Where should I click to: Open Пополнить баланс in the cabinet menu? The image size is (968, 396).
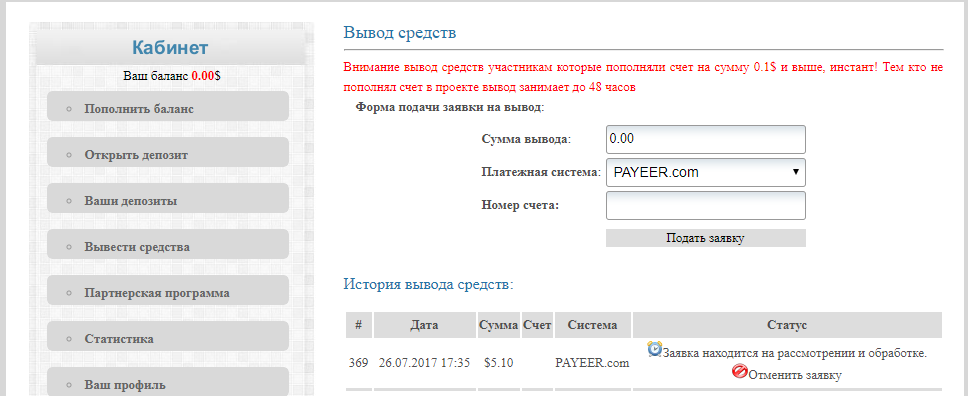point(168,106)
